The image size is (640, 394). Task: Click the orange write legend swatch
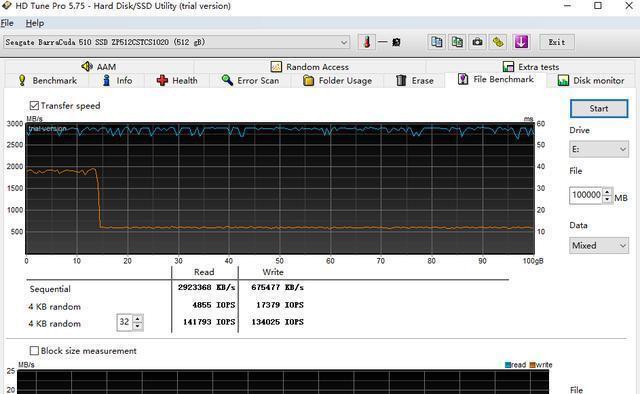(x=532, y=365)
